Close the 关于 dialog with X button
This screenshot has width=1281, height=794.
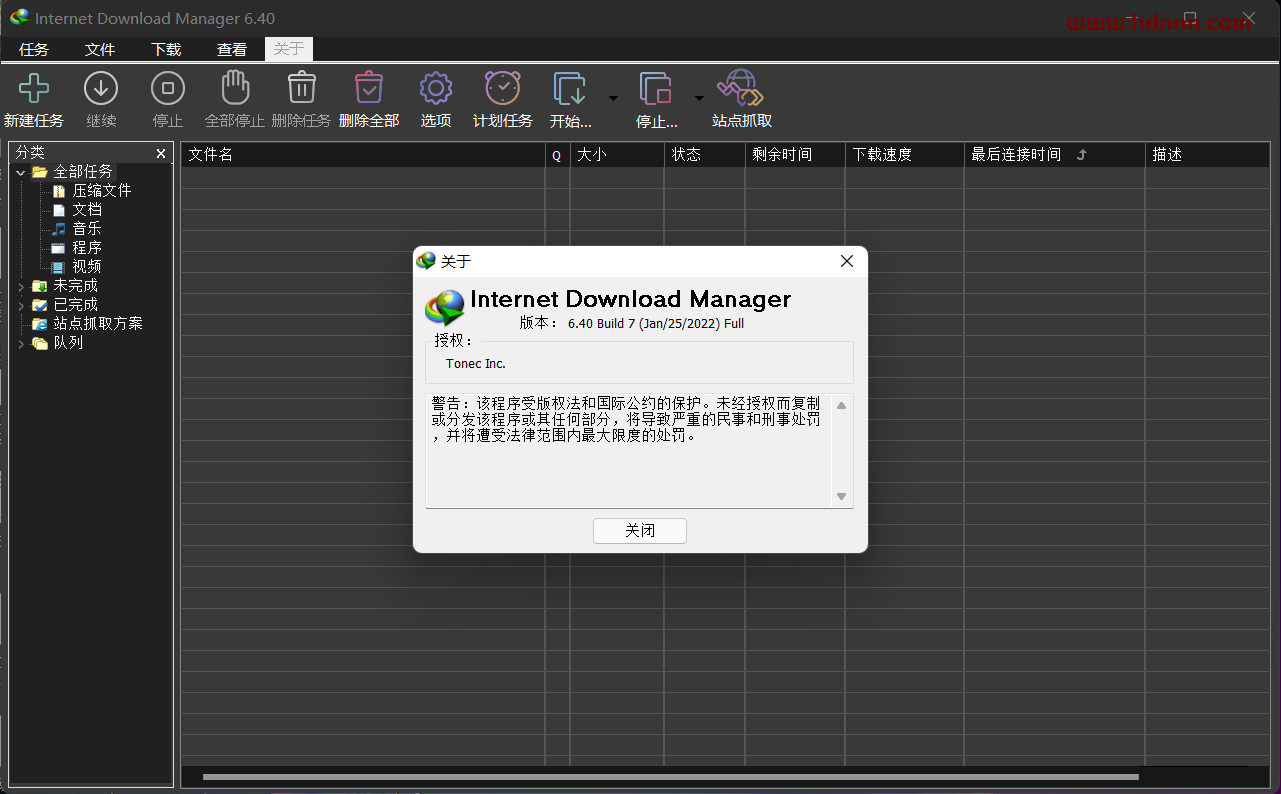[x=847, y=261]
